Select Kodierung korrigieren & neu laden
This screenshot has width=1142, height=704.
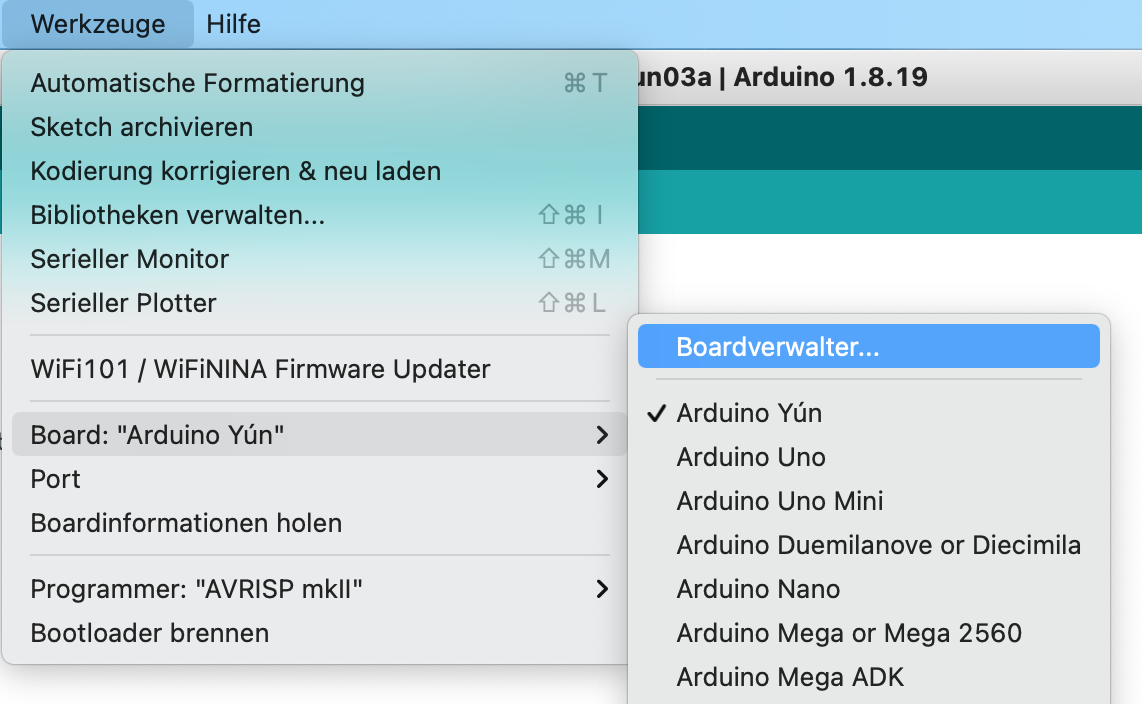point(320,171)
